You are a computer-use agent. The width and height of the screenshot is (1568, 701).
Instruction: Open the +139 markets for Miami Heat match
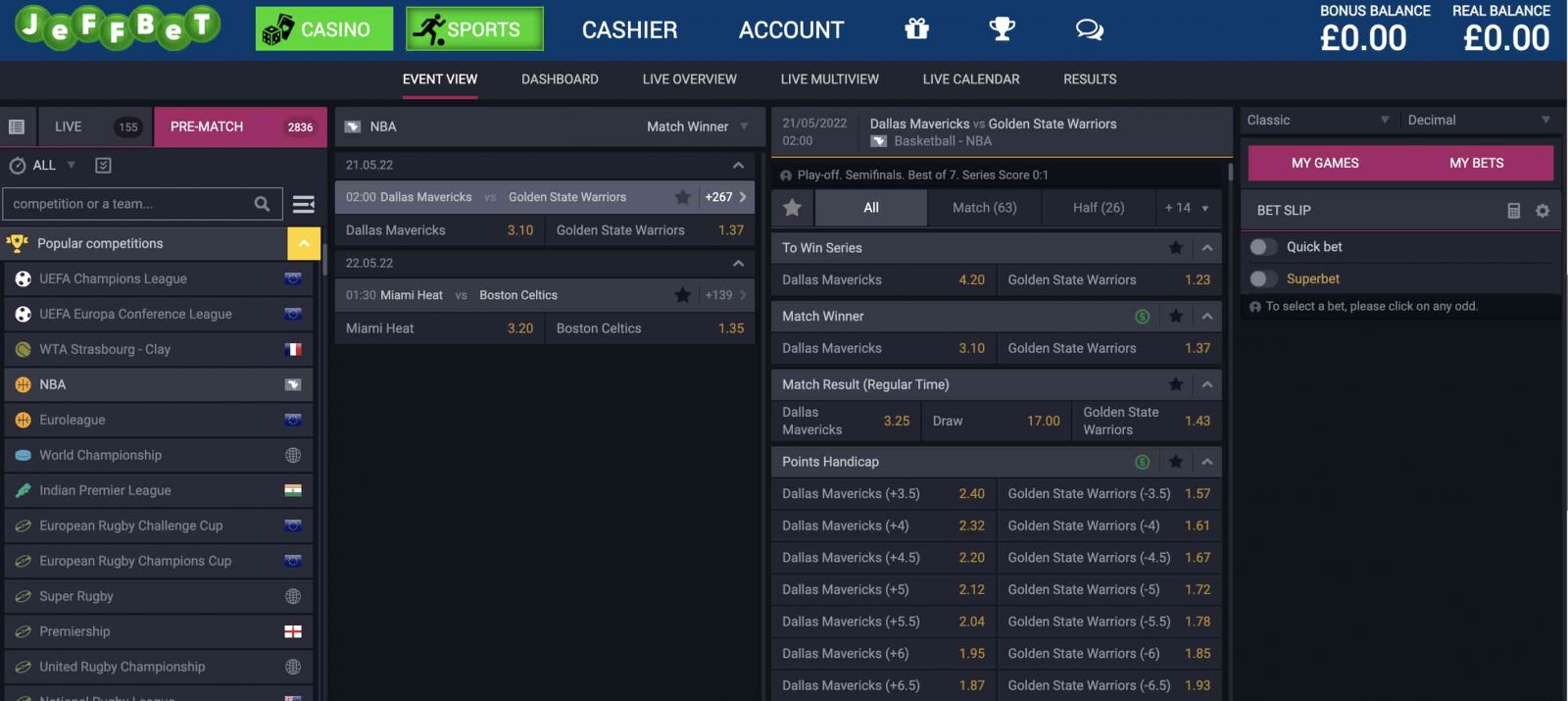[725, 295]
